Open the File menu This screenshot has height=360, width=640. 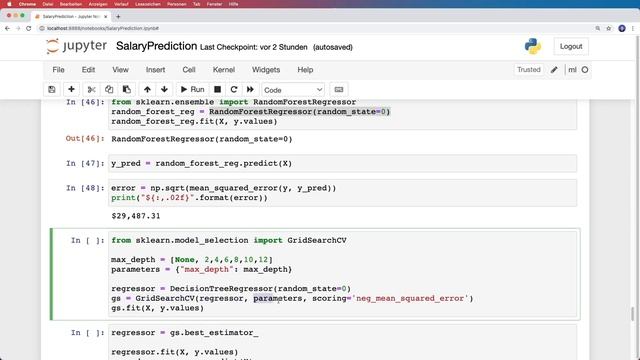pos(58,70)
